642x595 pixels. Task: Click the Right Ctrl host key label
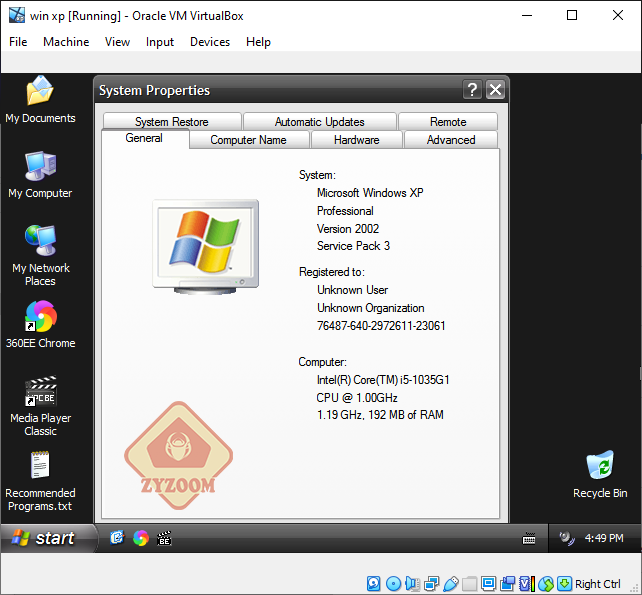point(598,584)
